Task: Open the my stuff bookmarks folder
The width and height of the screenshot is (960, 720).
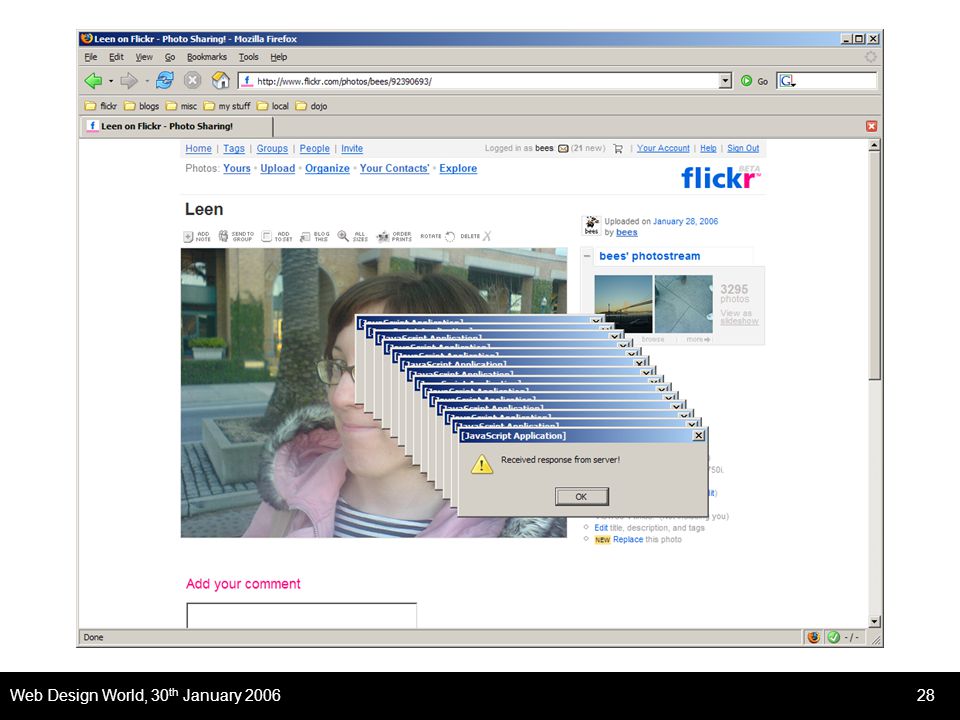Action: 227,106
